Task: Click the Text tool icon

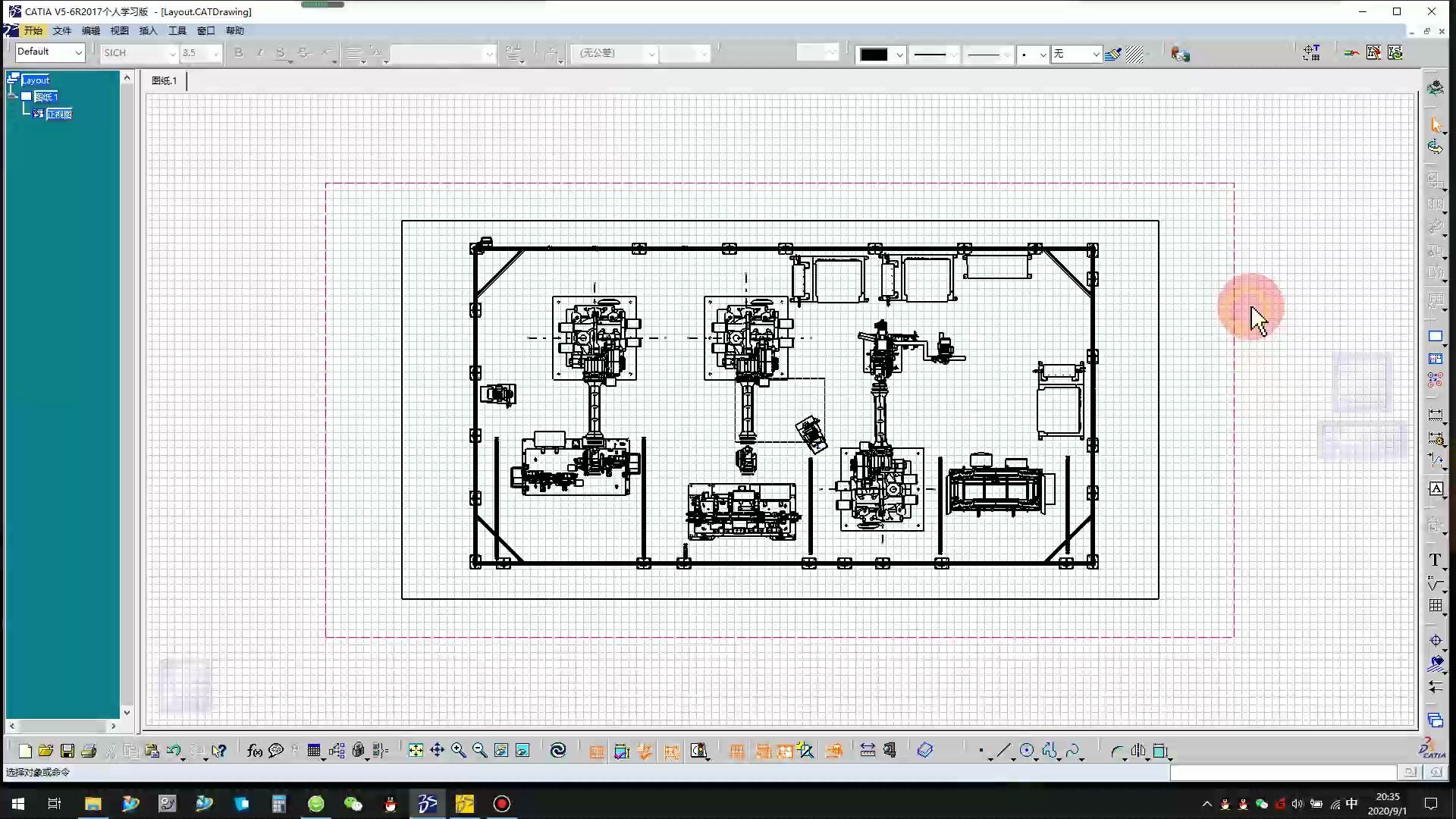Action: 1435,560
